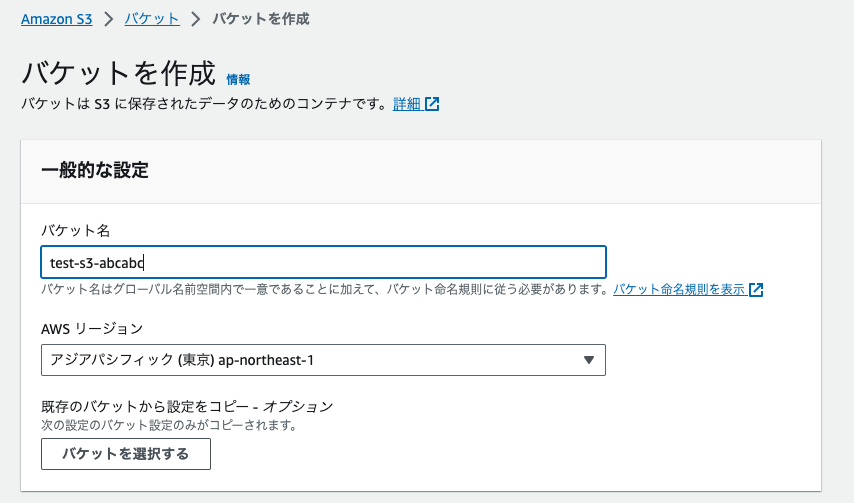Open the 情報 info link
Screen dimensions: 854x503
tap(238, 79)
